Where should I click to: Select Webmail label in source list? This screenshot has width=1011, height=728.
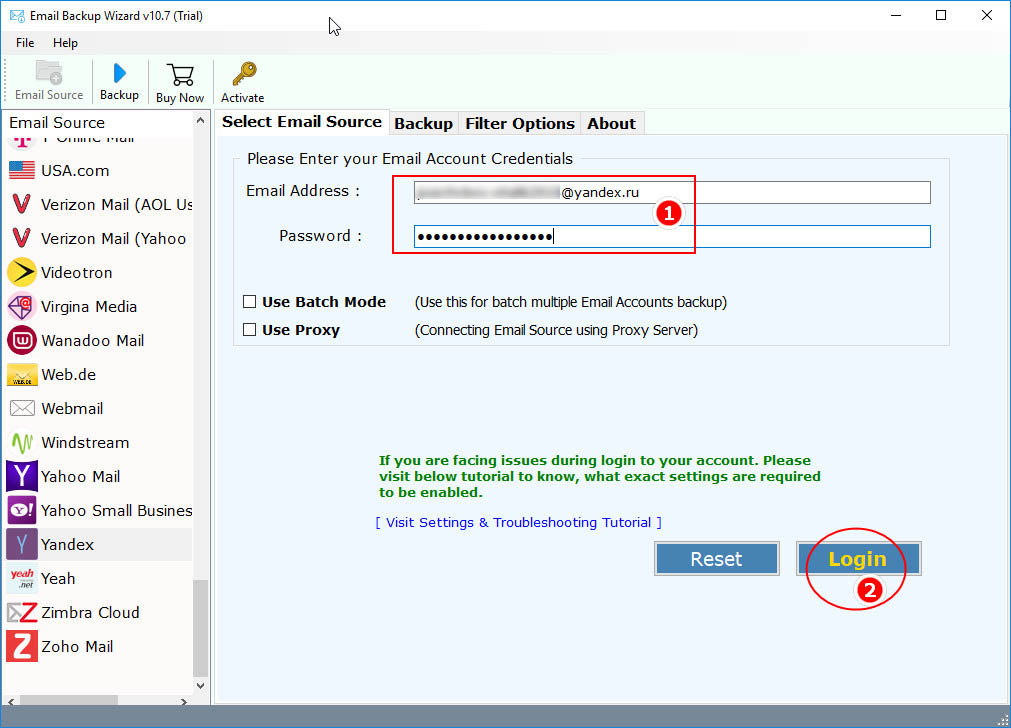pyautogui.click(x=72, y=409)
